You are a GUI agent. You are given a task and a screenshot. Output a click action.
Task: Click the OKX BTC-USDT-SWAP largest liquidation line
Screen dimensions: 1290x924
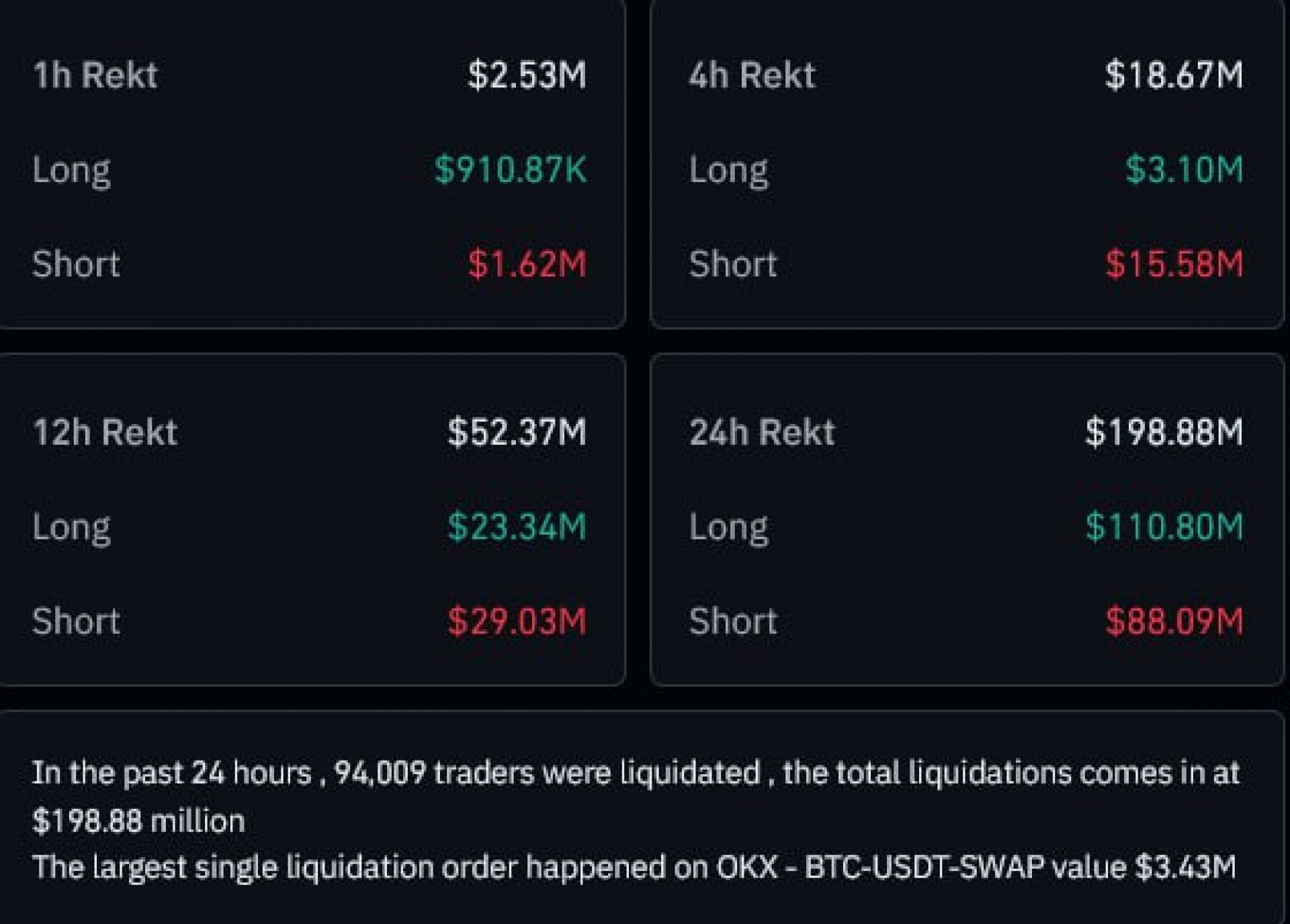click(634, 868)
